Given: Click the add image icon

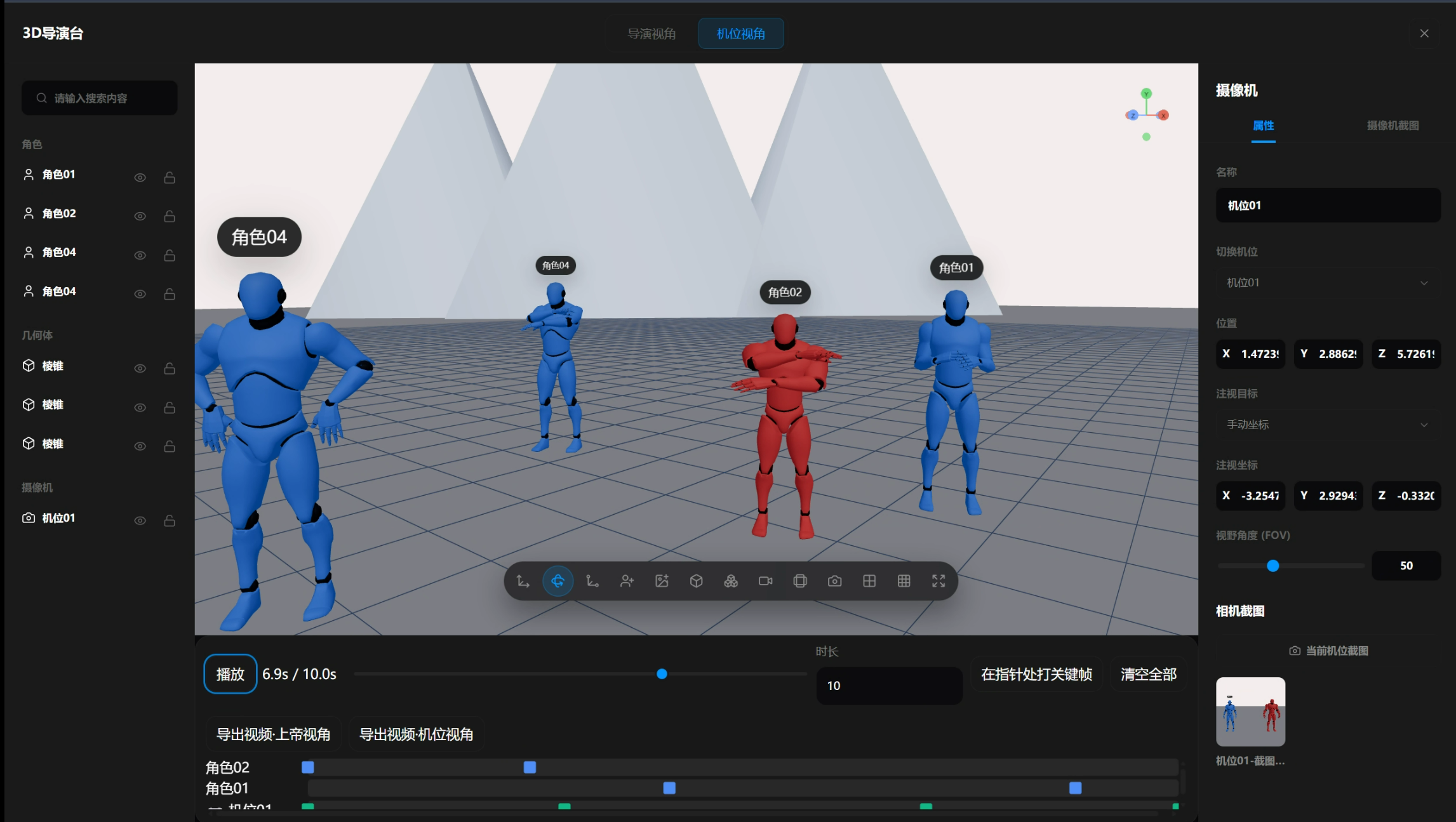Looking at the screenshot, I should [x=662, y=581].
